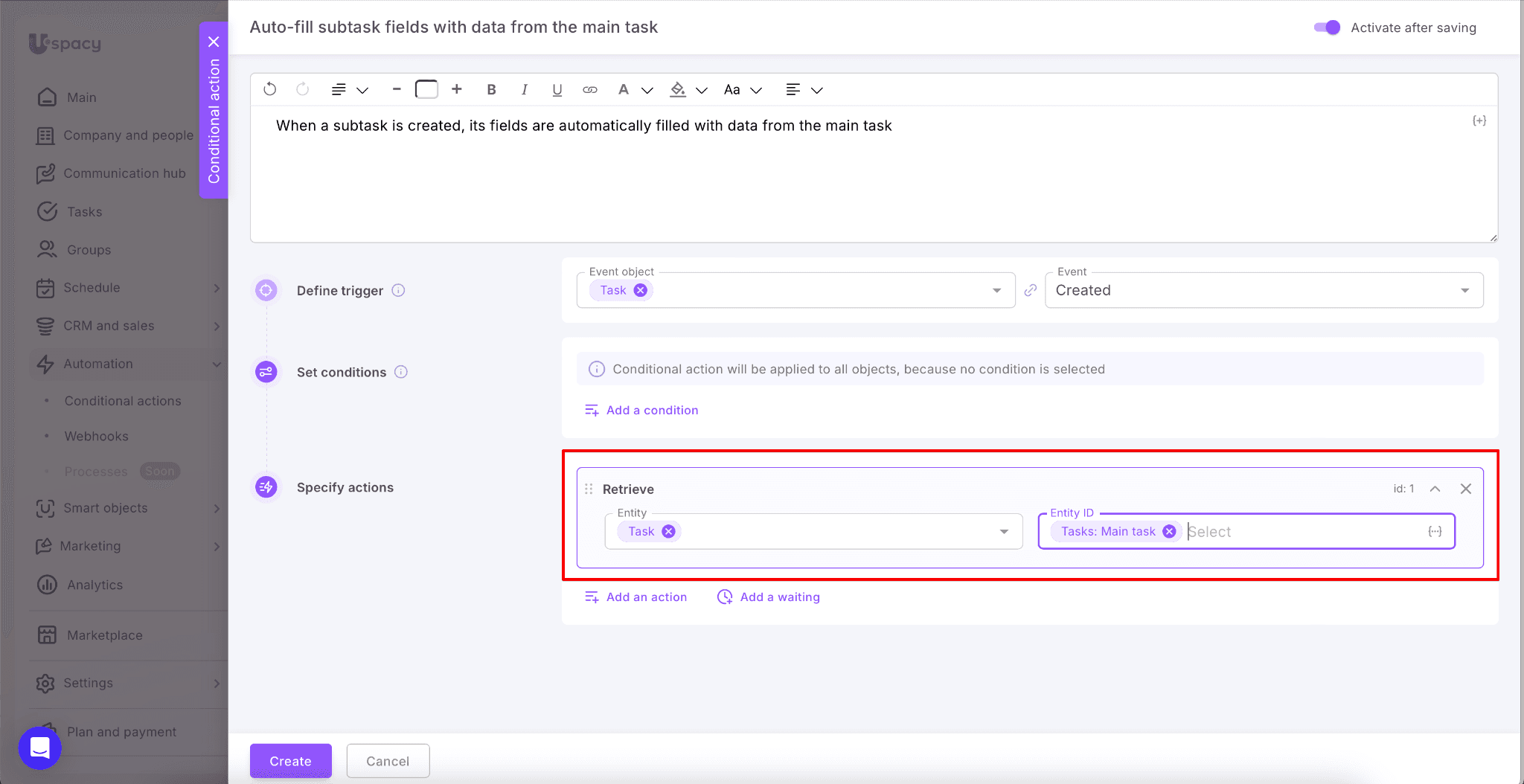The height and width of the screenshot is (784, 1524).
Task: Insert a hyperlink via link icon
Action: [590, 89]
